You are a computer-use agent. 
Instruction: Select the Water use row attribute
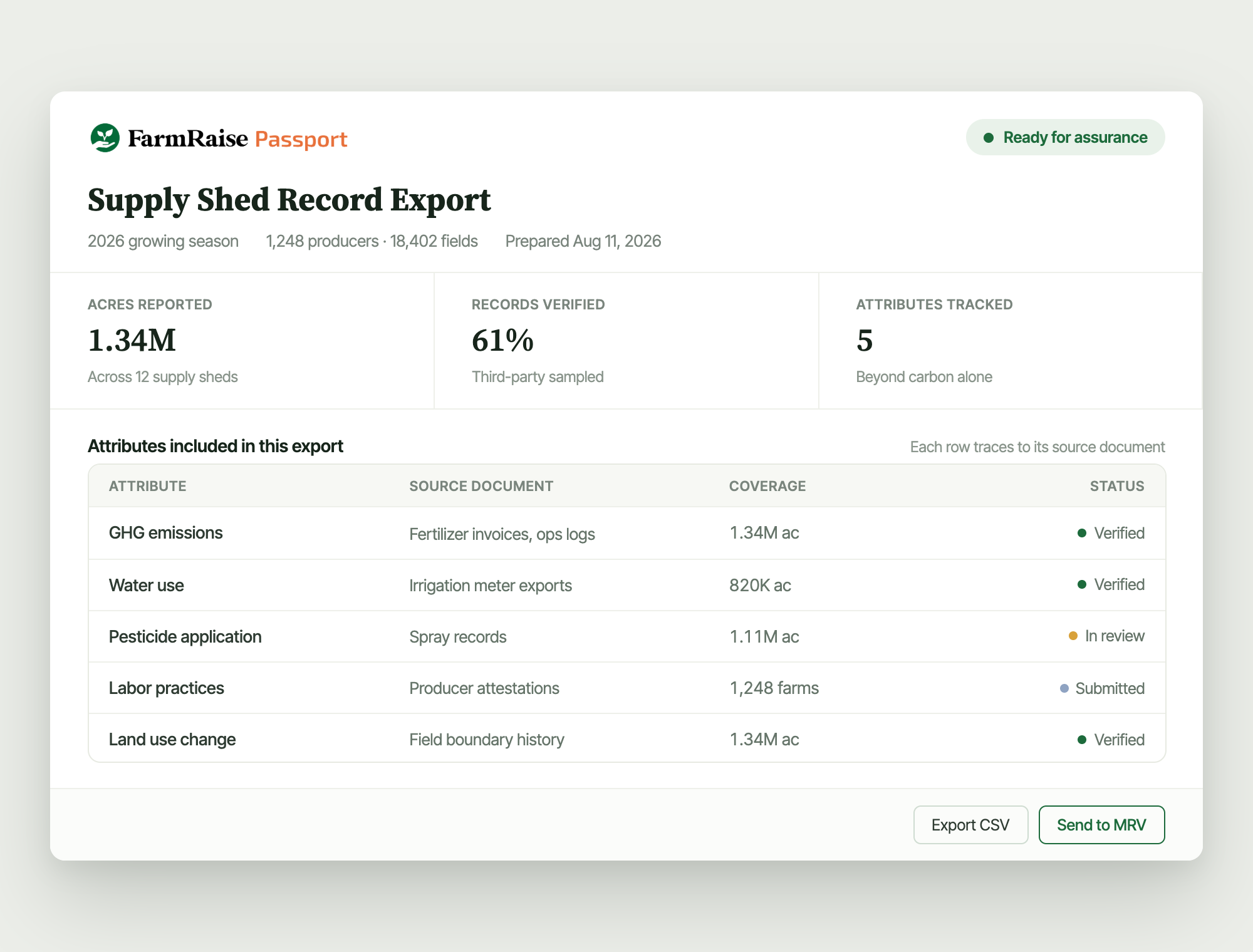(x=147, y=586)
